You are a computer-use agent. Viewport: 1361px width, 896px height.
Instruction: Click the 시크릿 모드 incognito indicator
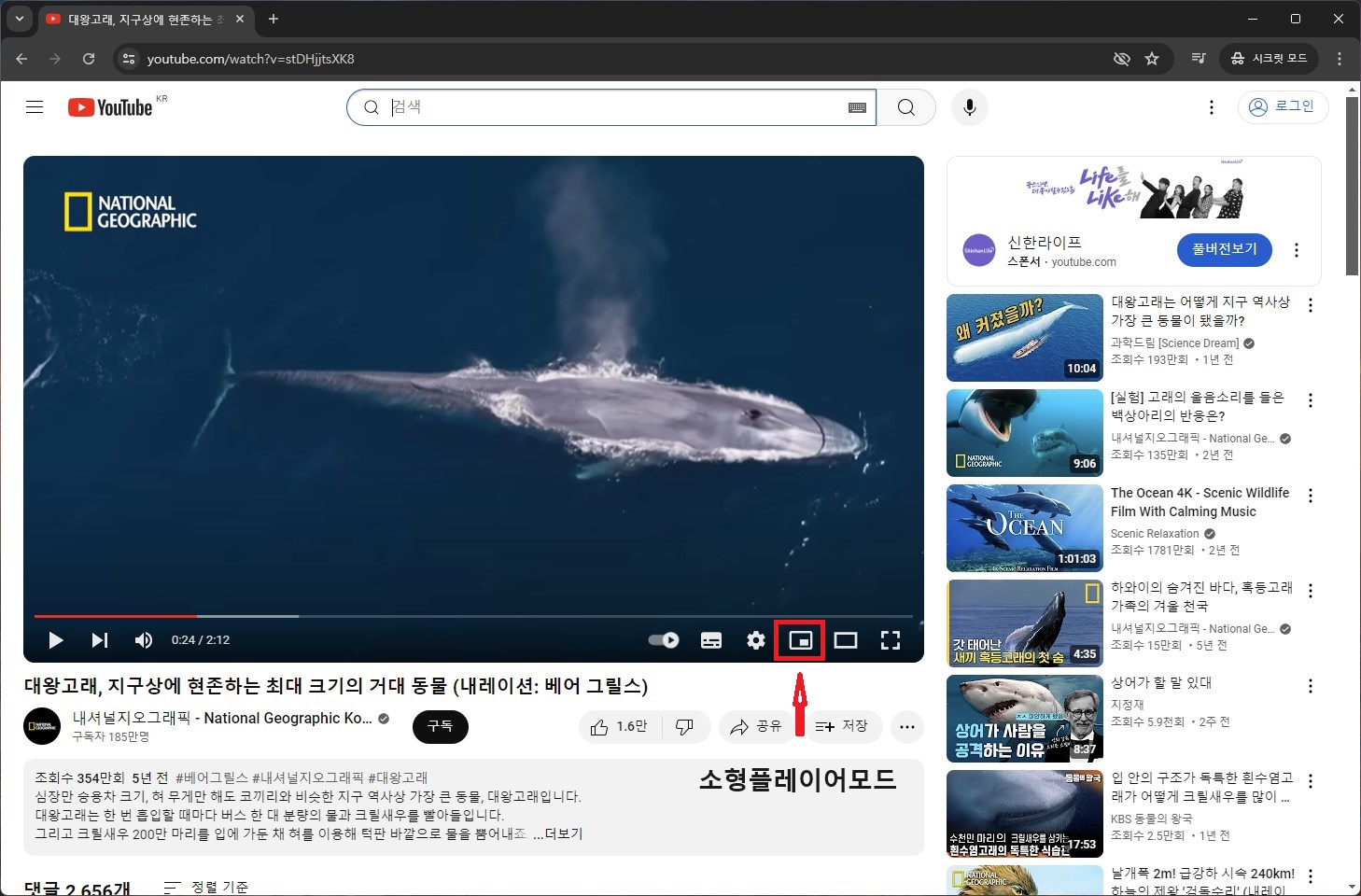pos(1269,59)
